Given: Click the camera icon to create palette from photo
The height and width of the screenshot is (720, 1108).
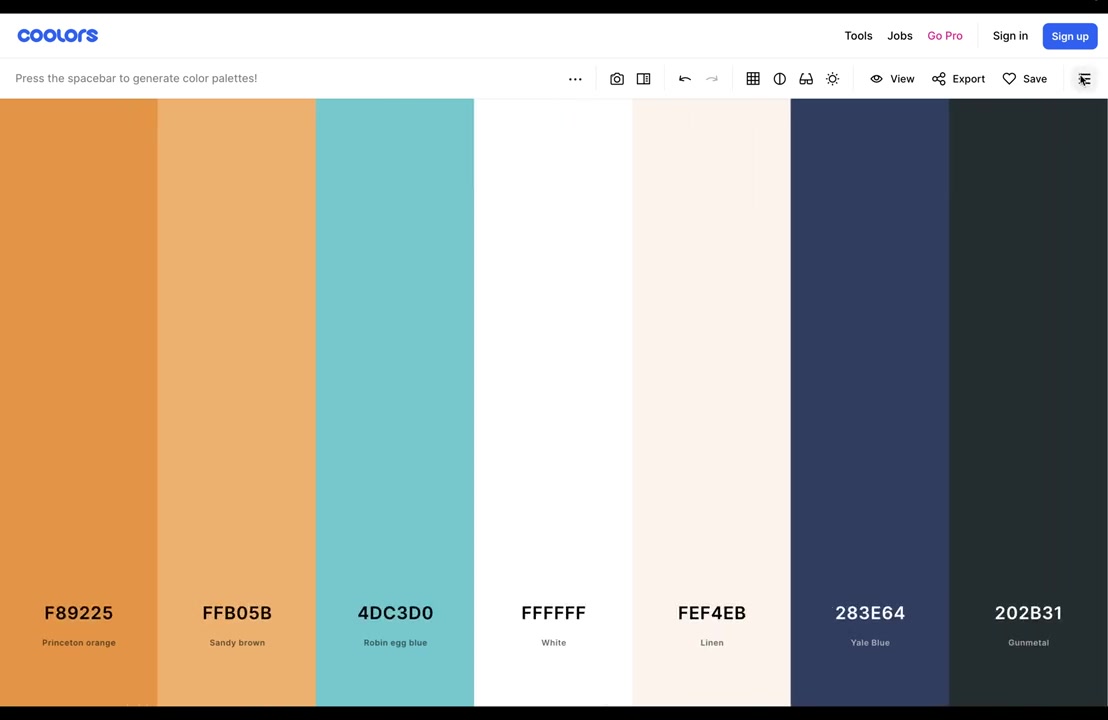Looking at the screenshot, I should [617, 79].
